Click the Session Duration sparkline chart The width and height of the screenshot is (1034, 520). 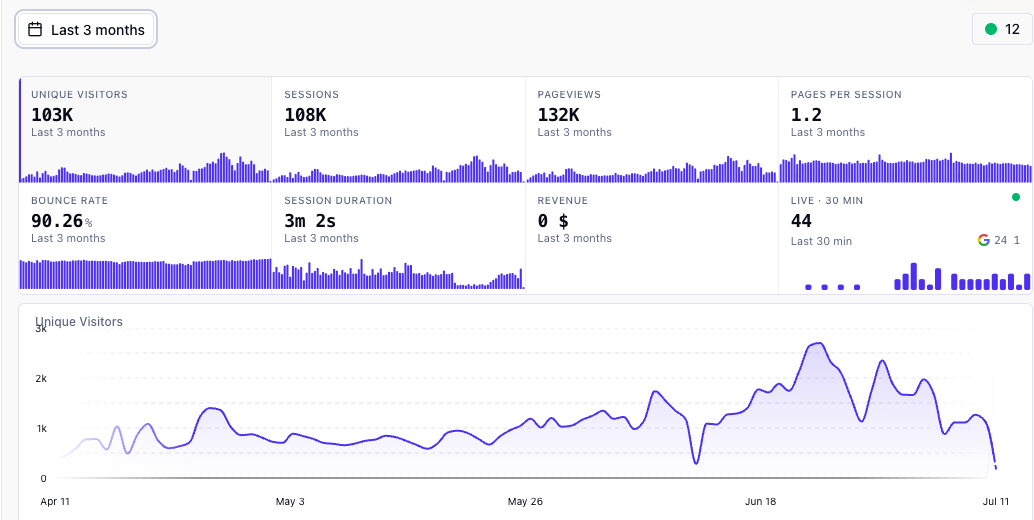(398, 274)
